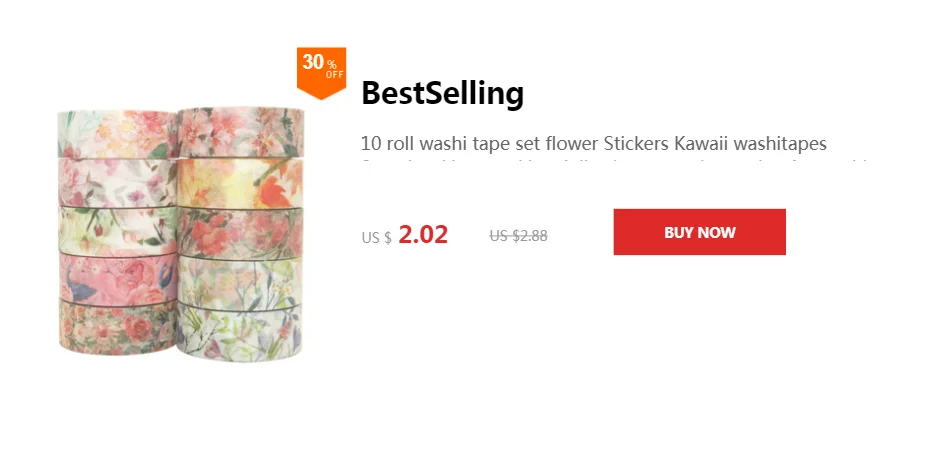Click the red BUY NOW button
Viewport: 943px width, 469px height.
point(699,232)
